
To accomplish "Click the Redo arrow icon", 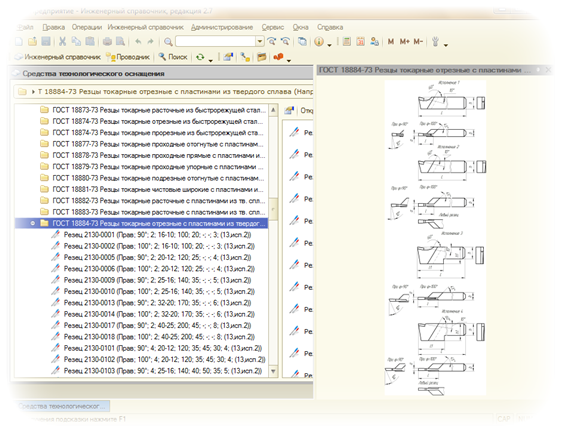I will (151, 42).
